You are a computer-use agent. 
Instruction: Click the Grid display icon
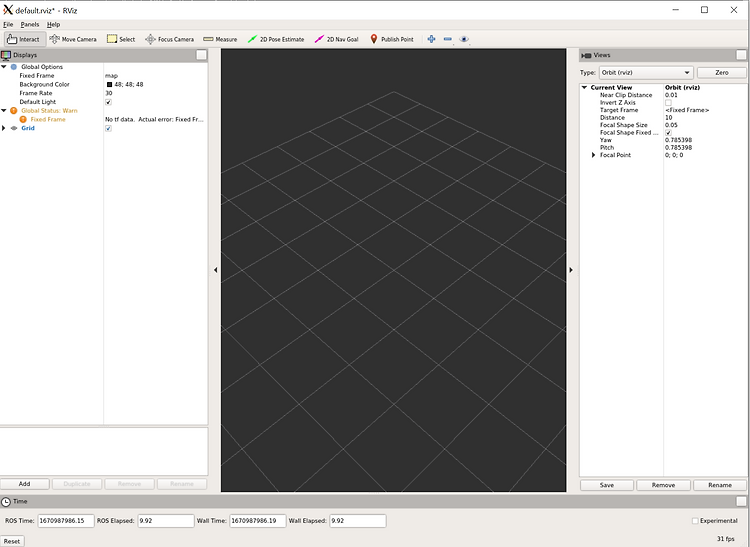point(14,128)
